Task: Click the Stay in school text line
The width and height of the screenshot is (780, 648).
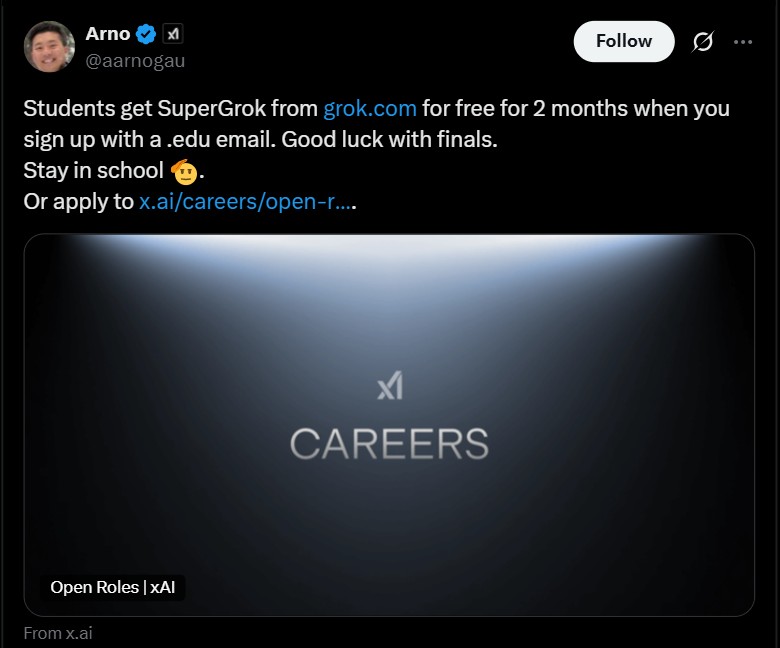Action: tap(94, 171)
